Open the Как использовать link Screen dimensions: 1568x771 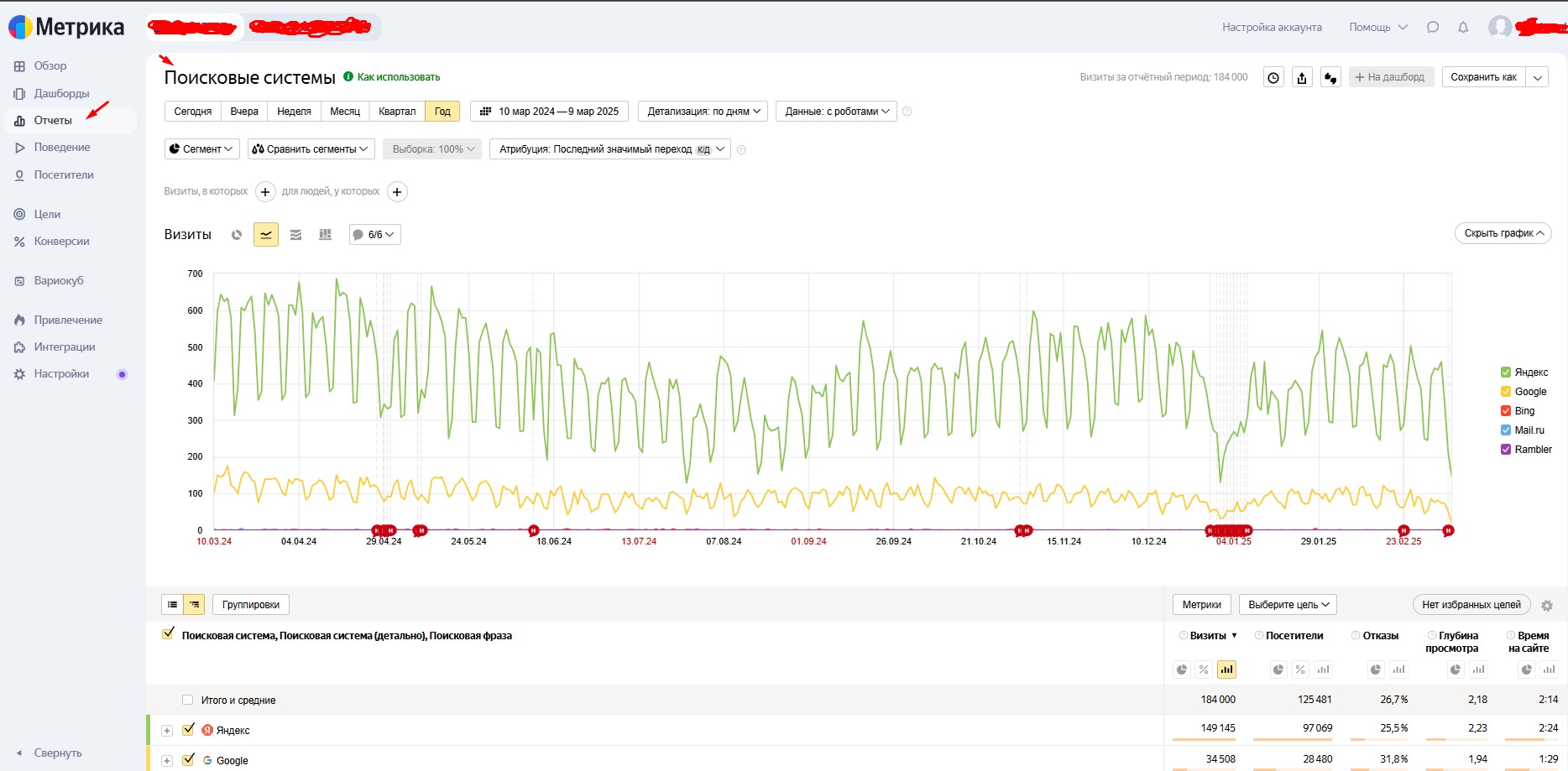398,77
